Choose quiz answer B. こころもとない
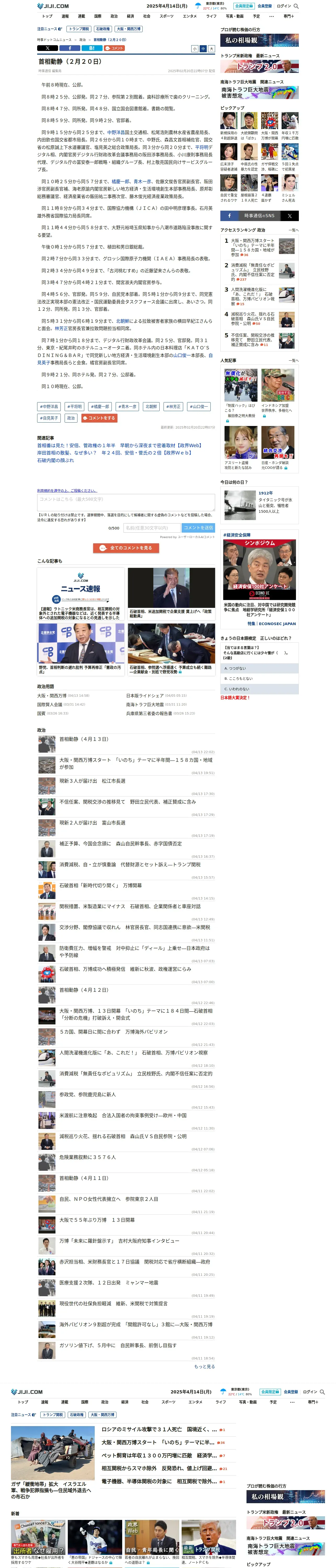Screen dimensions: 336x1568 260,679
